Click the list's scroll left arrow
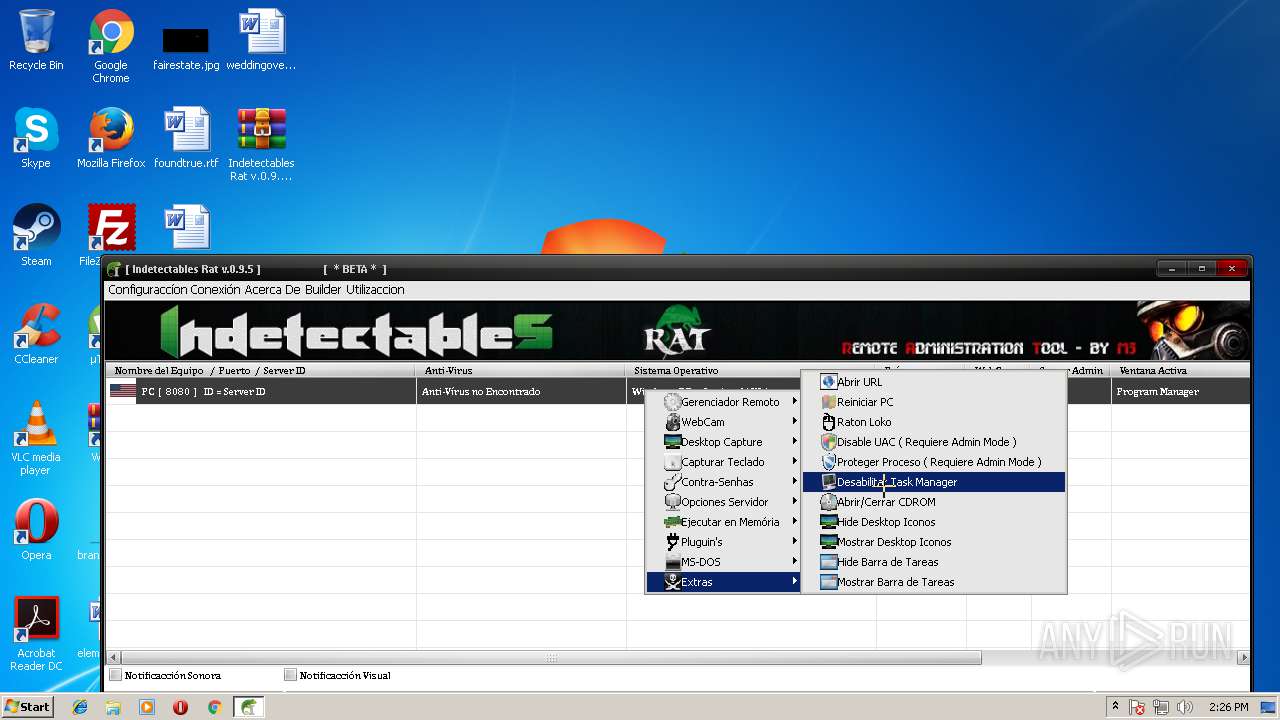The image size is (1280, 720). (x=113, y=658)
